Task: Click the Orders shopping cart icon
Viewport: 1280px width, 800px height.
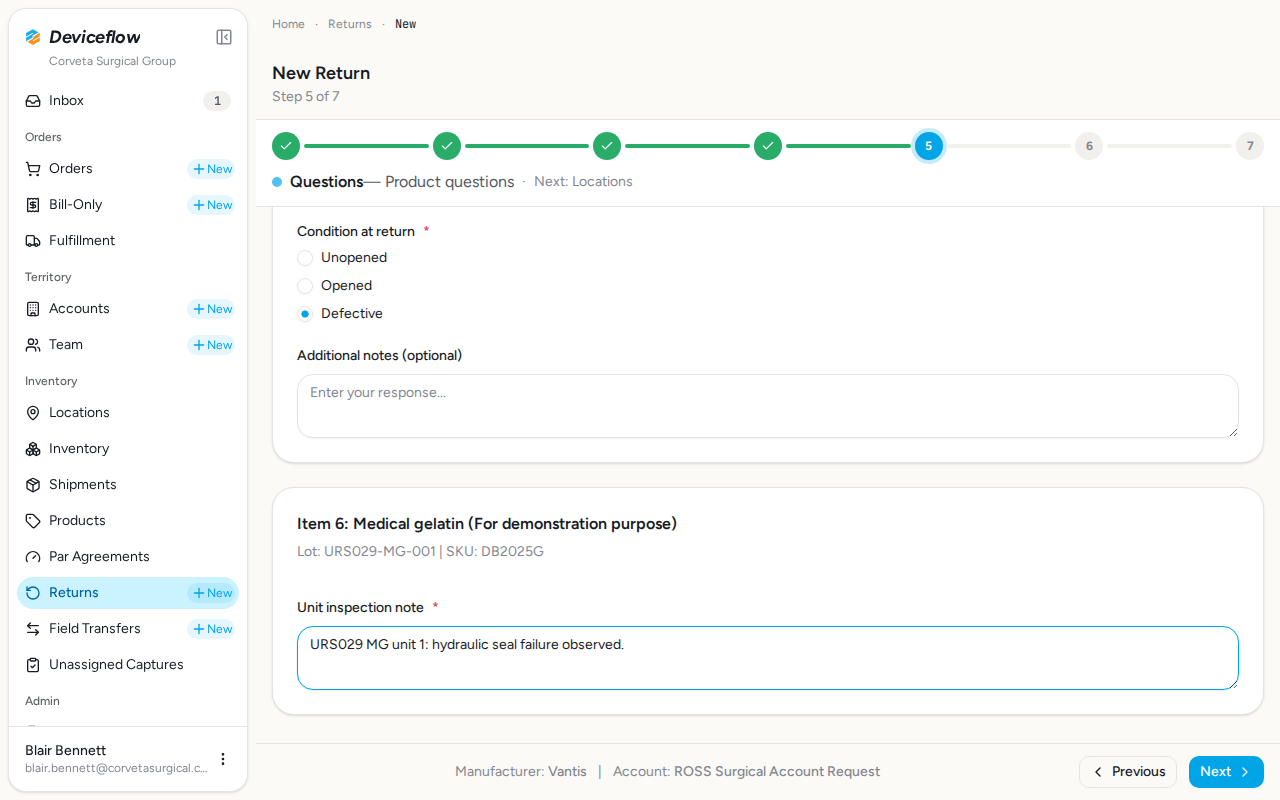Action: [33, 169]
